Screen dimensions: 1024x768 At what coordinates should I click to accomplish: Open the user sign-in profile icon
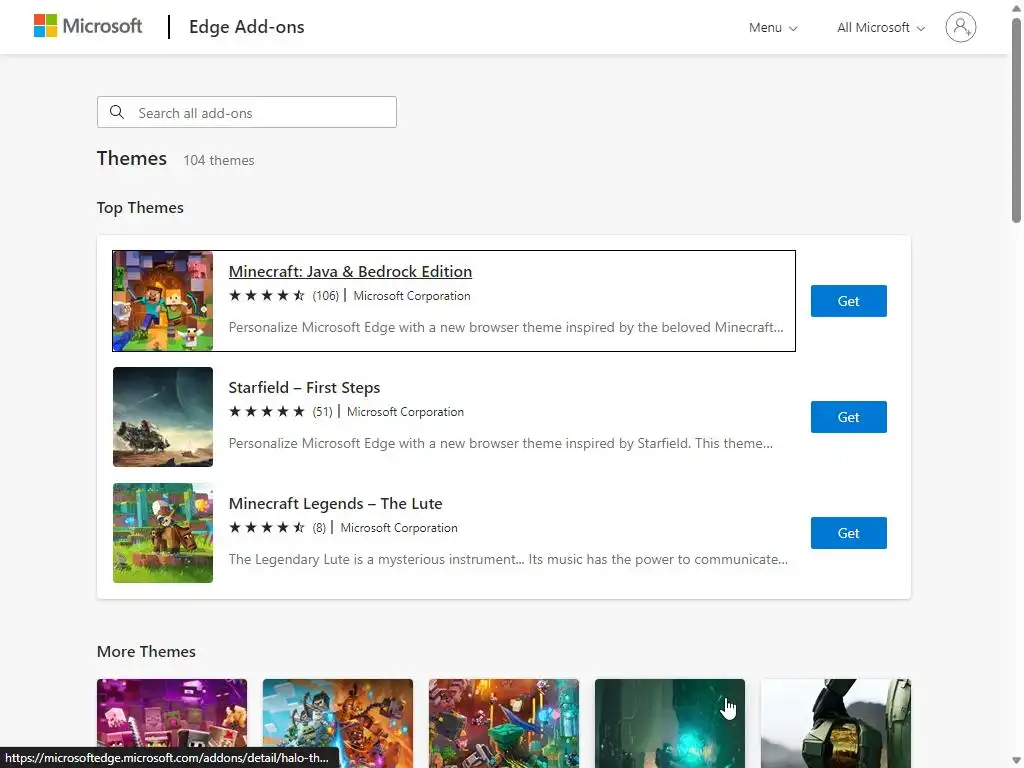click(960, 27)
